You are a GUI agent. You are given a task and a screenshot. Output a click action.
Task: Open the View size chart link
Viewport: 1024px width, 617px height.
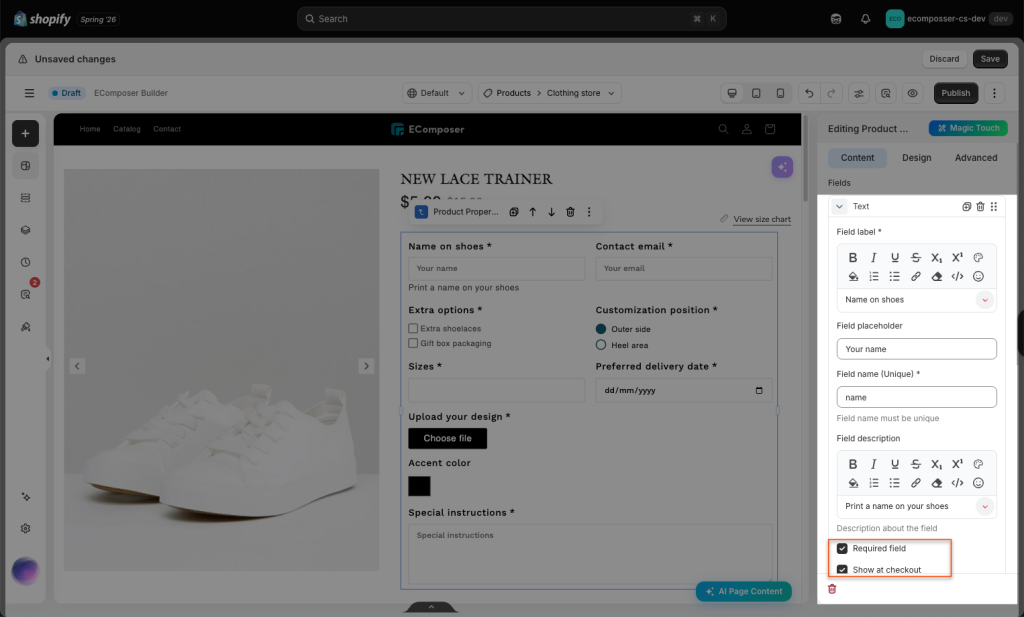[x=761, y=219]
